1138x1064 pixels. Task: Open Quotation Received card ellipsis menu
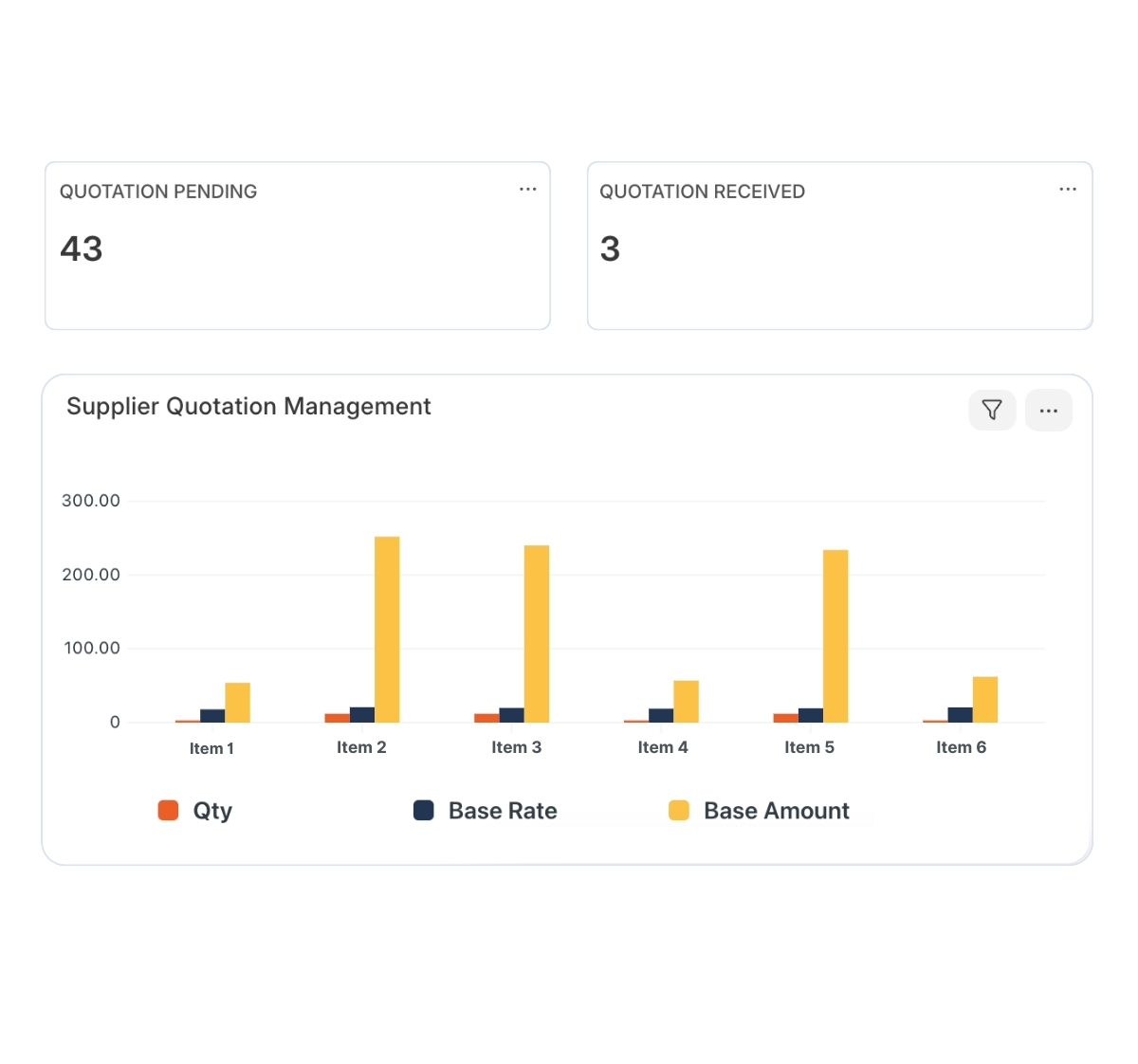[1068, 190]
